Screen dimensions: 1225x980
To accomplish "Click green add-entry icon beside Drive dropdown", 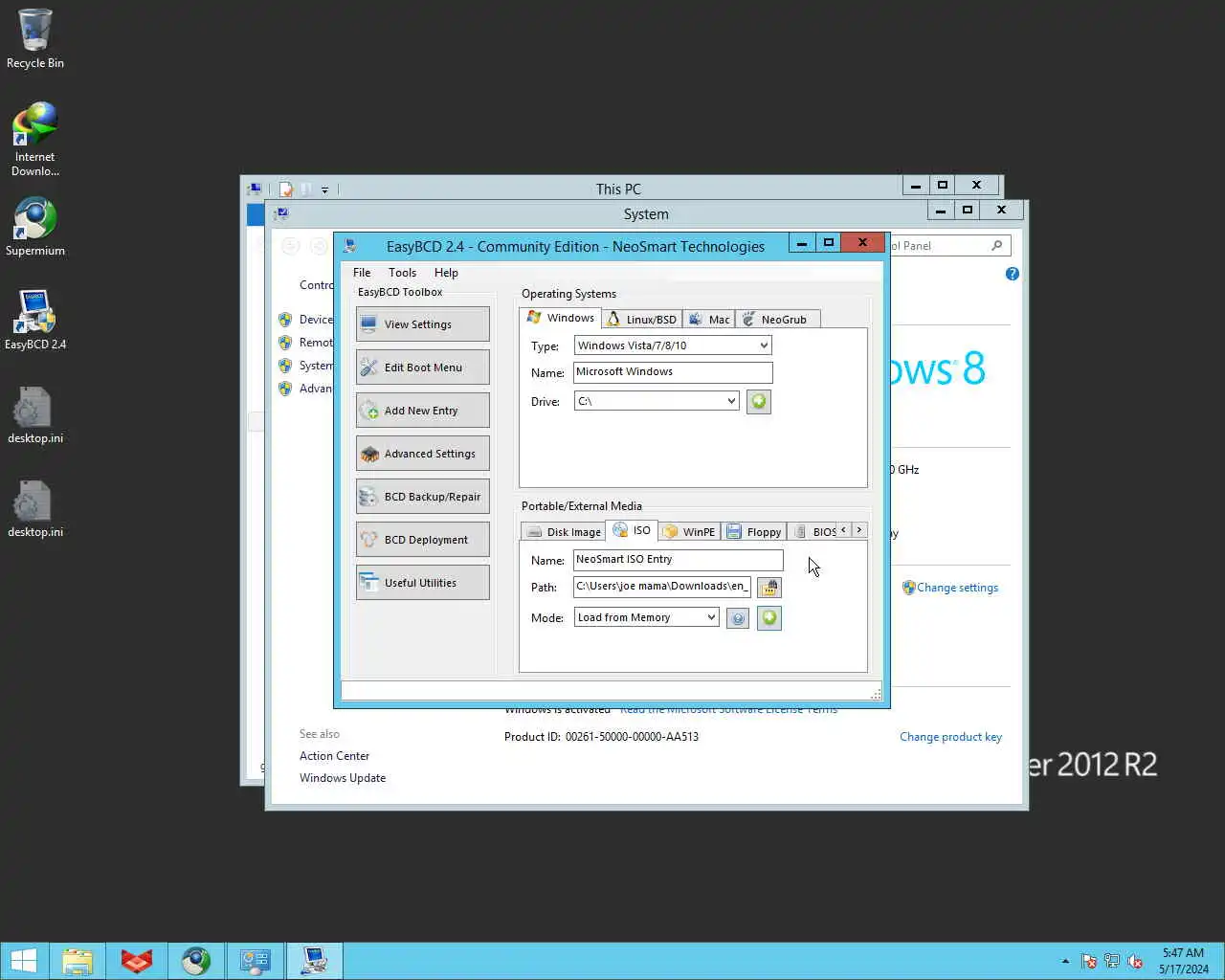I will click(759, 402).
